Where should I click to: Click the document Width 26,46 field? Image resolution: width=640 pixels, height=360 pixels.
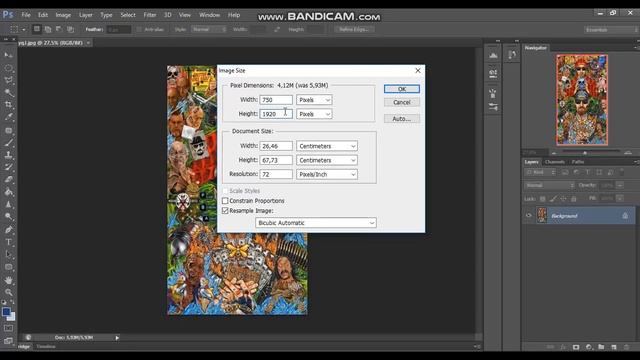click(x=276, y=146)
